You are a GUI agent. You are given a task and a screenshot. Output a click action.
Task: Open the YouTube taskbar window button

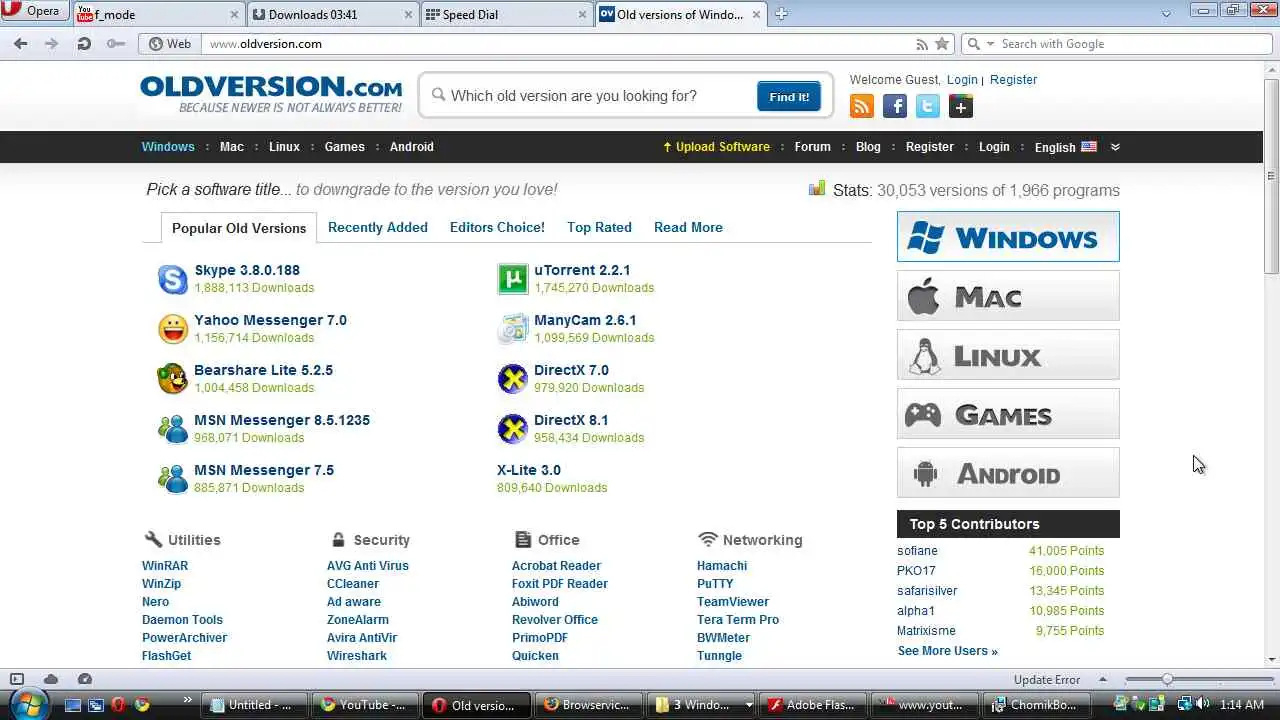point(365,705)
